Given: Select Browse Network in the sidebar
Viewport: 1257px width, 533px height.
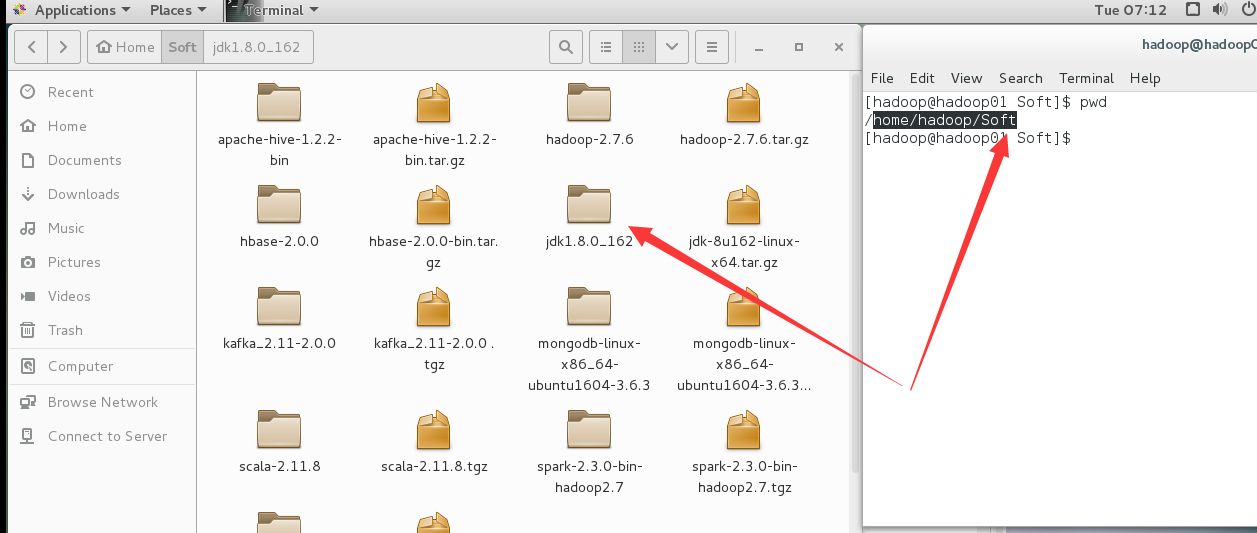Looking at the screenshot, I should pyautogui.click(x=102, y=402).
